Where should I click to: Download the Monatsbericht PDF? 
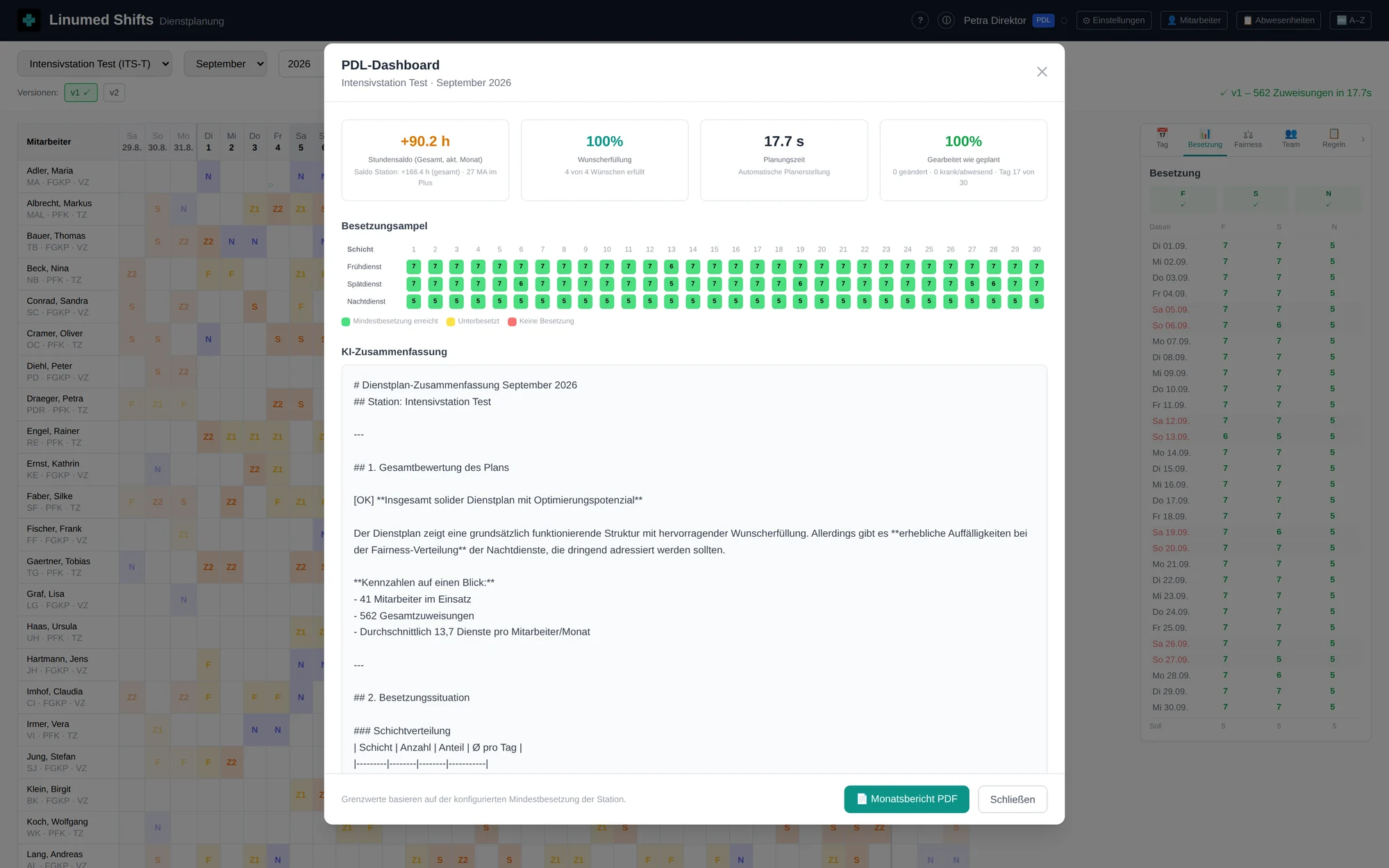pos(906,799)
